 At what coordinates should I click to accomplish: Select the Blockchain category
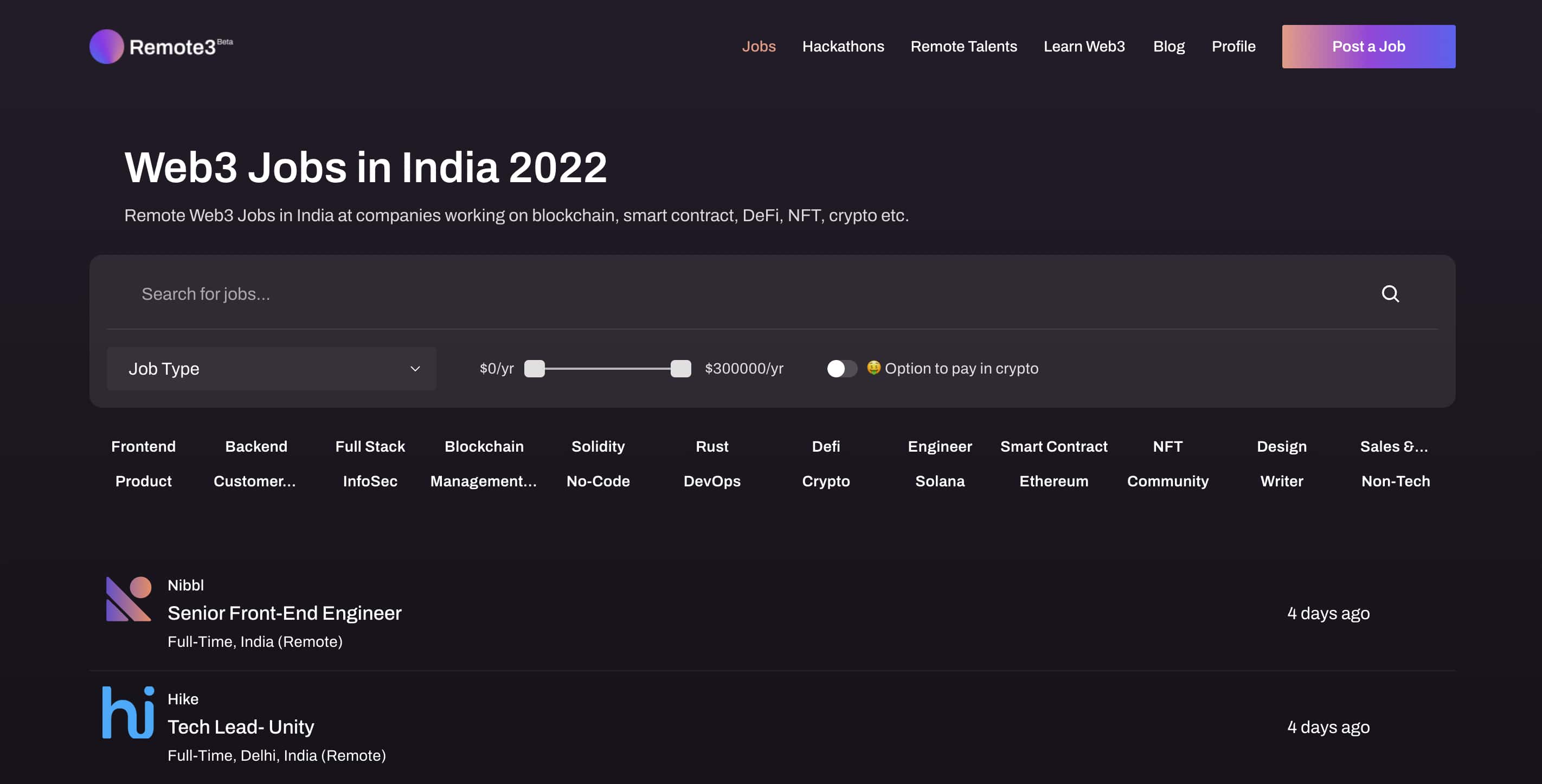click(484, 446)
